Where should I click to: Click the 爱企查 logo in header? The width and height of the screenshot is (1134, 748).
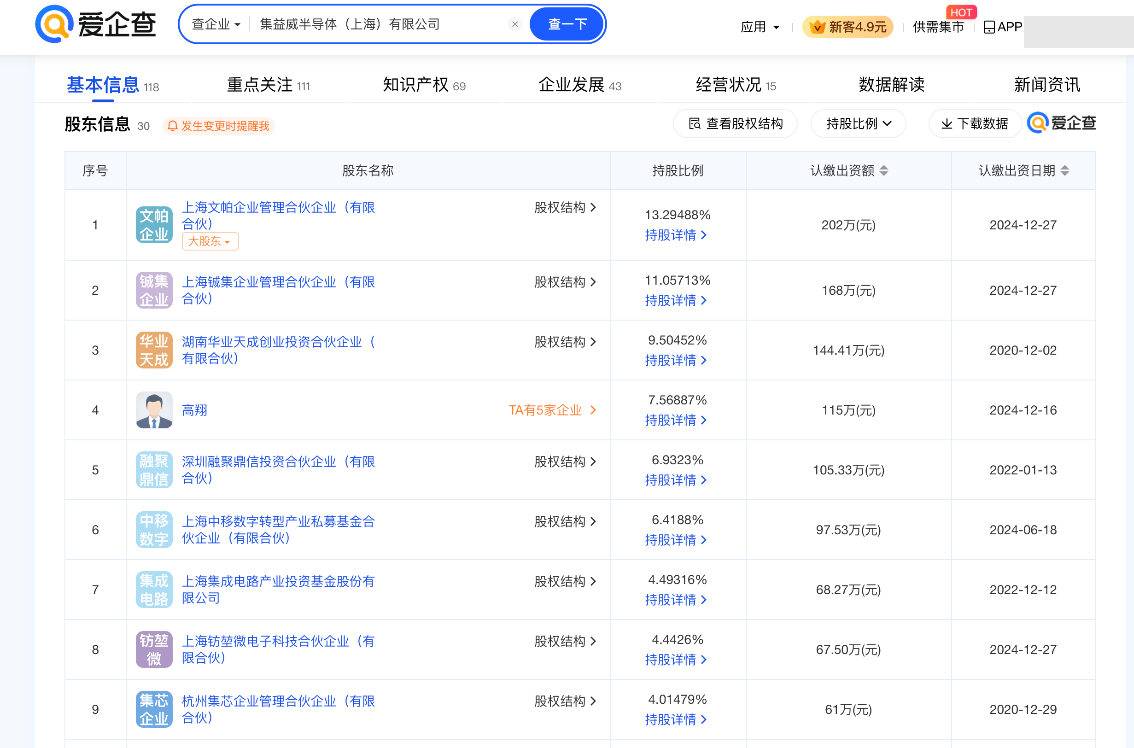pyautogui.click(x=96, y=24)
